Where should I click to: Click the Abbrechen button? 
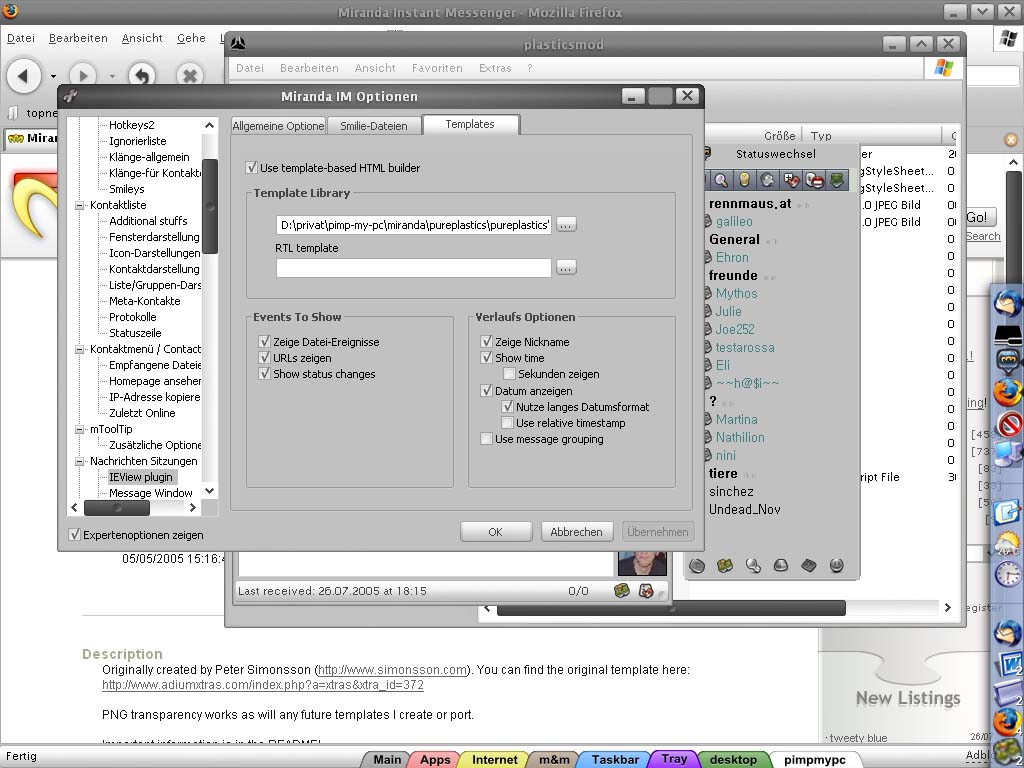576,532
